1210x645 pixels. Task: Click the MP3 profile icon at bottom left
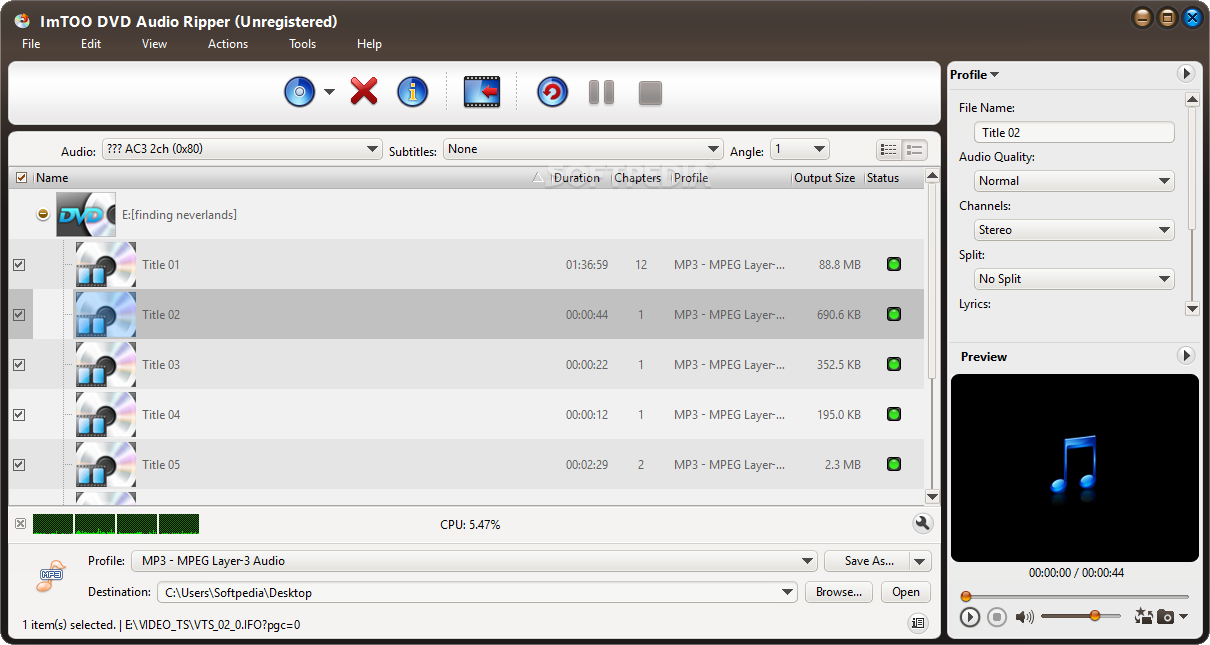tap(50, 577)
